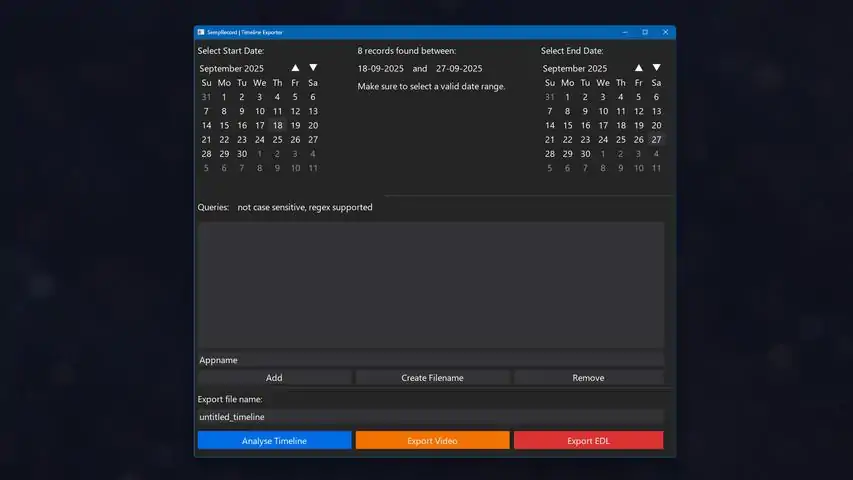Go to previous month in End Date calendar
Viewport: 853px width, 480px height.
pyautogui.click(x=639, y=67)
